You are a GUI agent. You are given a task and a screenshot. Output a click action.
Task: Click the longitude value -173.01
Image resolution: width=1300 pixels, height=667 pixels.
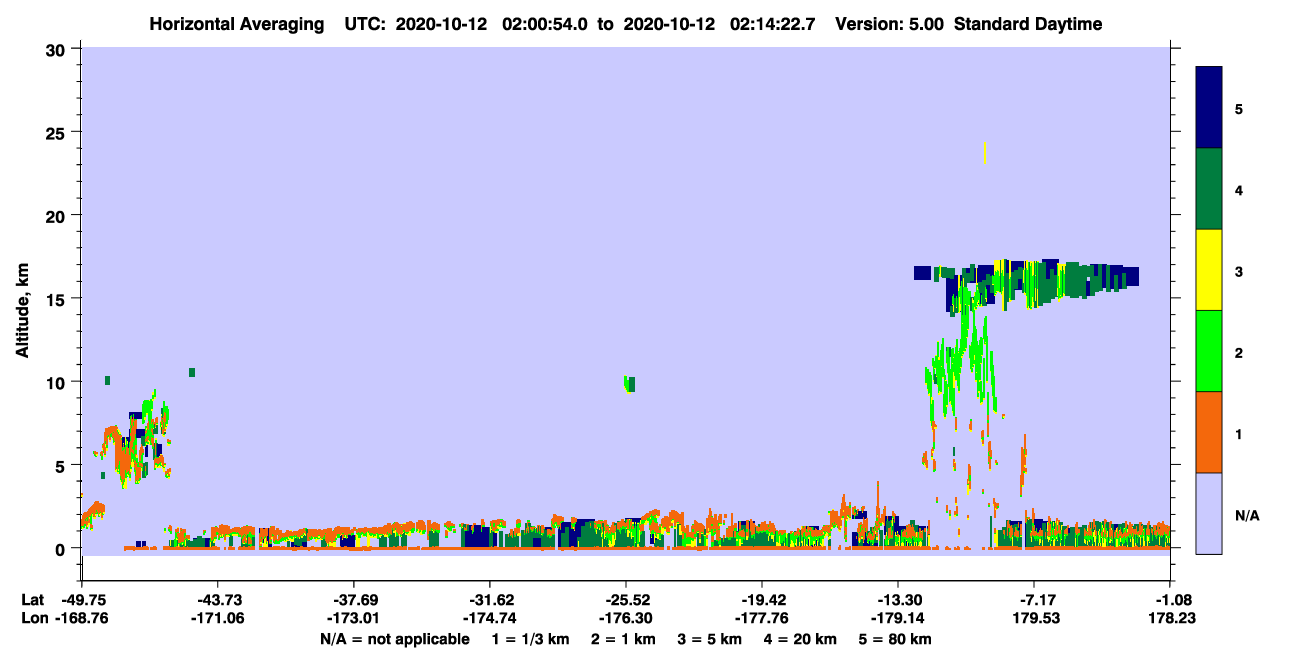coord(354,619)
